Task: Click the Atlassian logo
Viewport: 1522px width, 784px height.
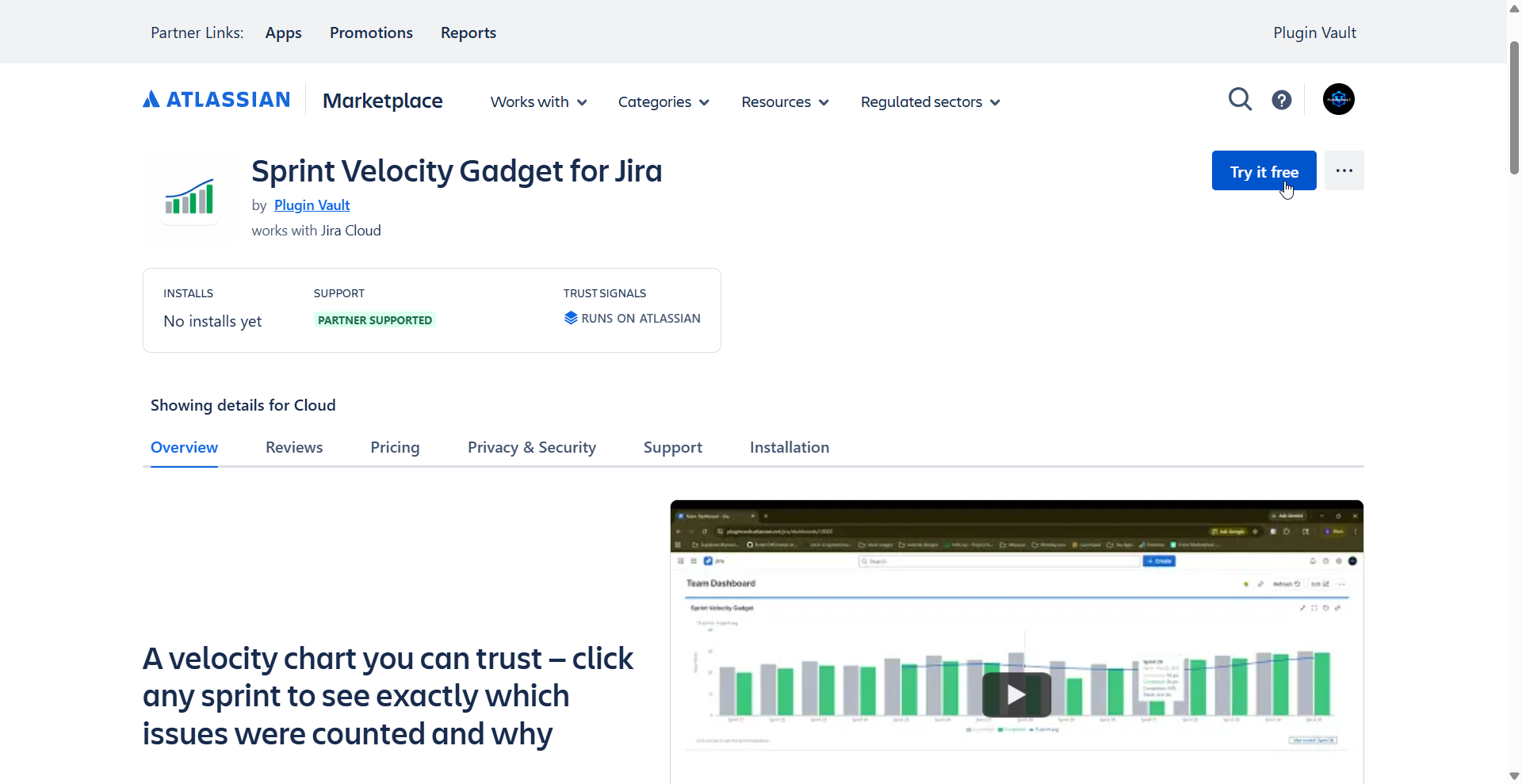Action: click(216, 98)
